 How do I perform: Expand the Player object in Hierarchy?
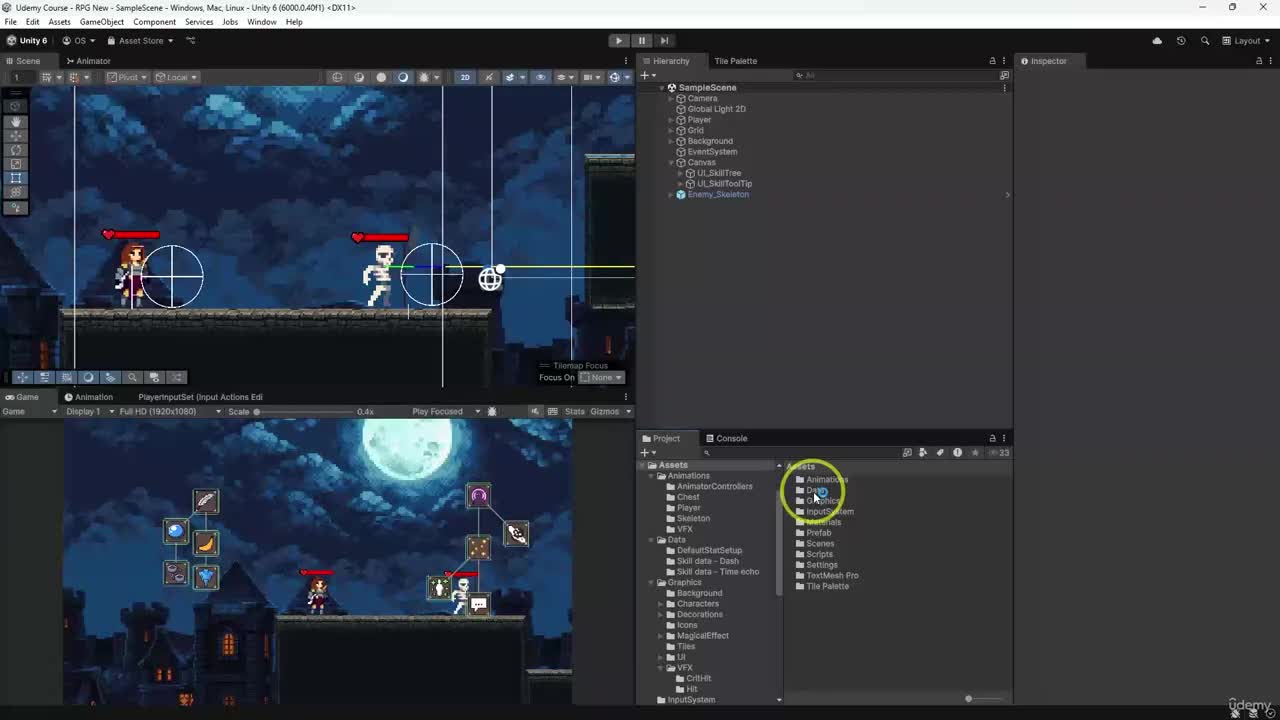pyautogui.click(x=671, y=120)
